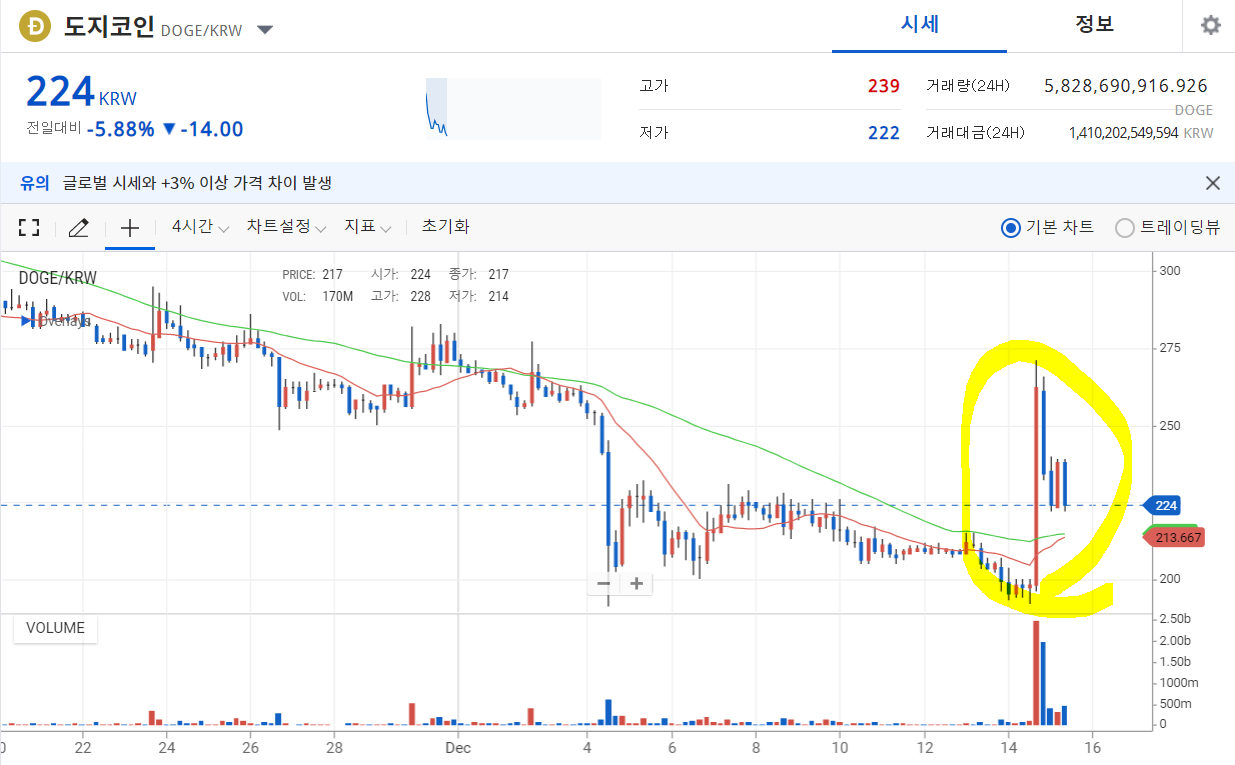Click the VOLUME panel label

(55, 628)
